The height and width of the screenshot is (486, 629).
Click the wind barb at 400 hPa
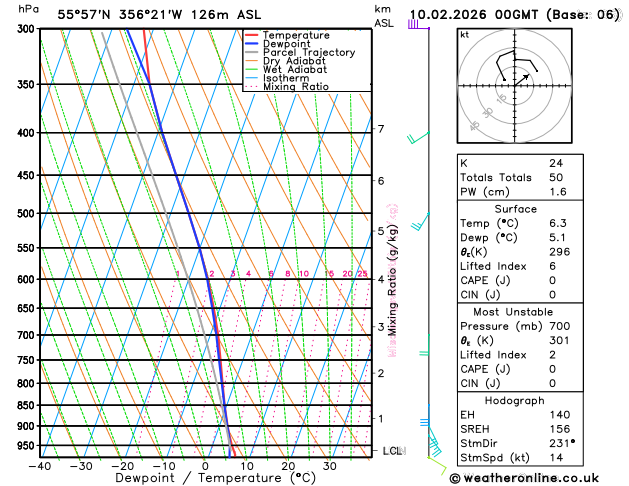pos(418,138)
